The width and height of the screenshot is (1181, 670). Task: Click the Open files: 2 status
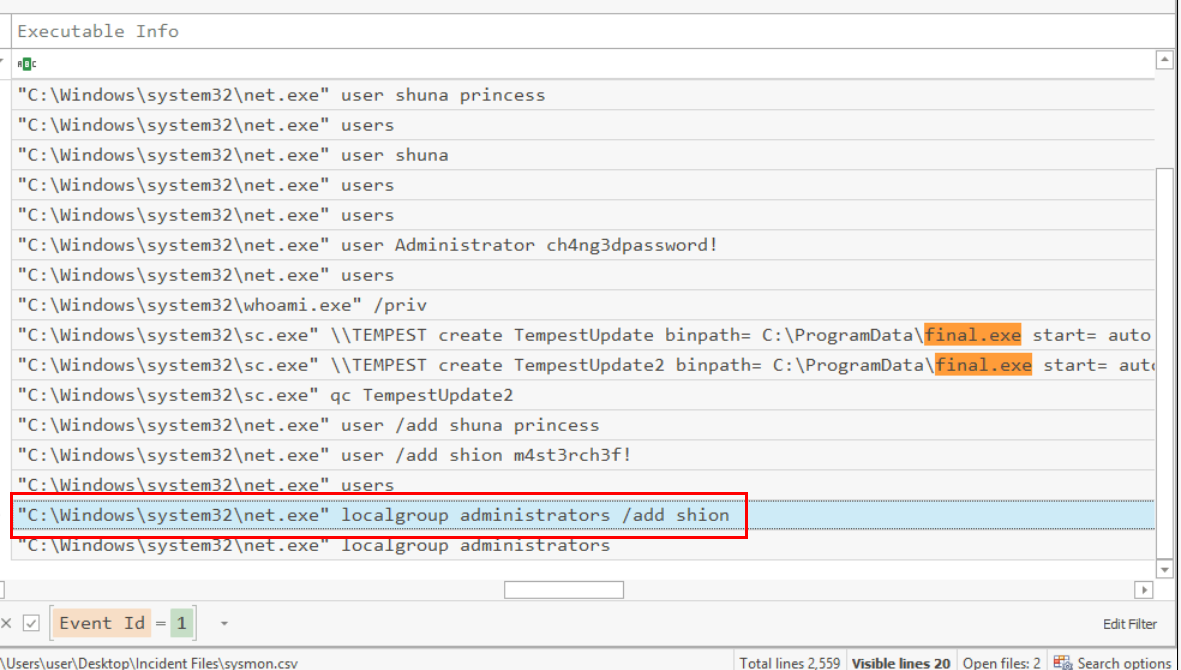[x=1001, y=662]
